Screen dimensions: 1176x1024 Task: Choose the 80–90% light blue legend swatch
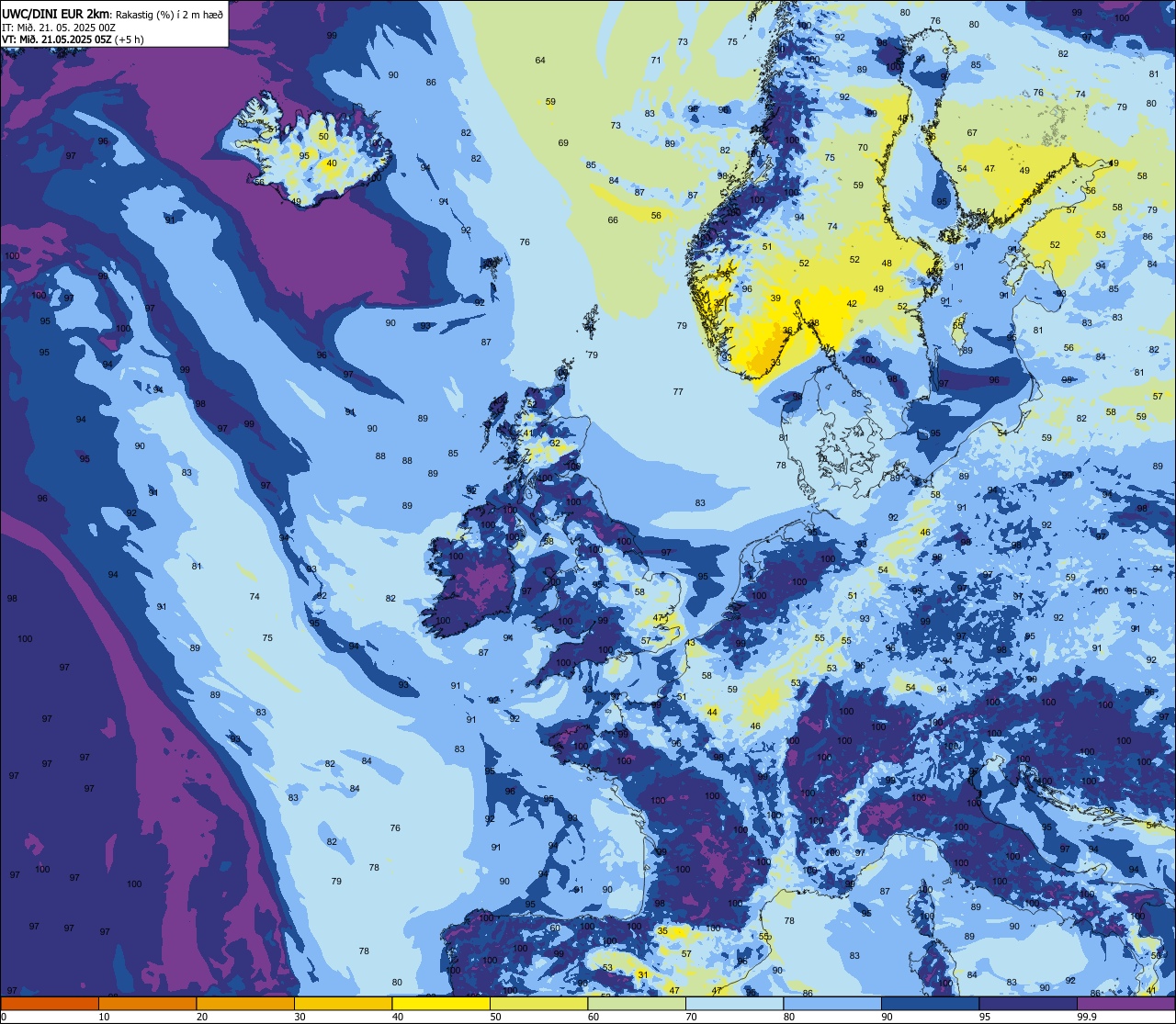click(x=832, y=1004)
